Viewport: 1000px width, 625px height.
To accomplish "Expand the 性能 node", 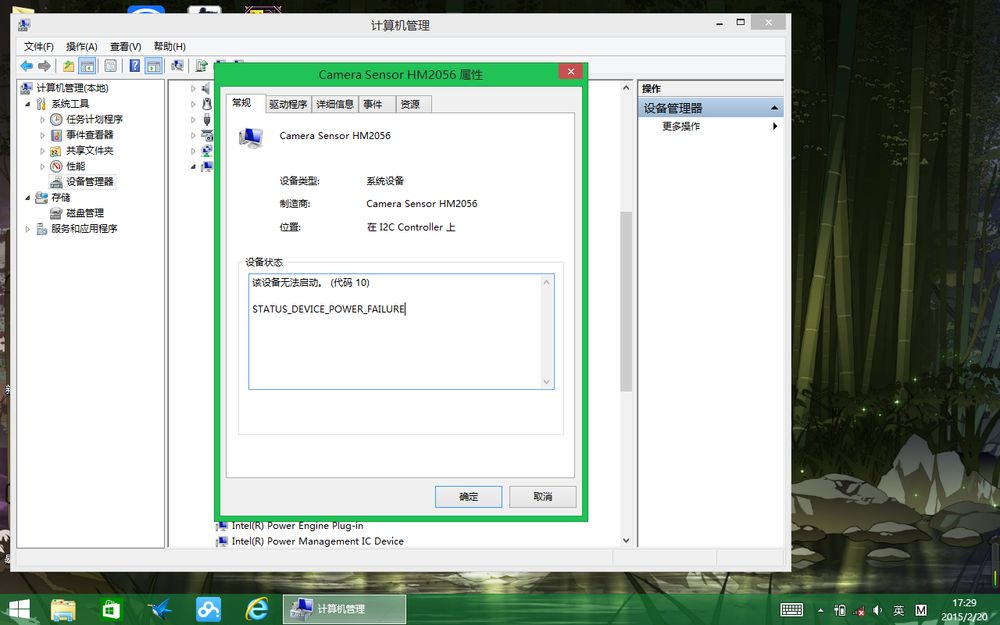I will coord(43,166).
